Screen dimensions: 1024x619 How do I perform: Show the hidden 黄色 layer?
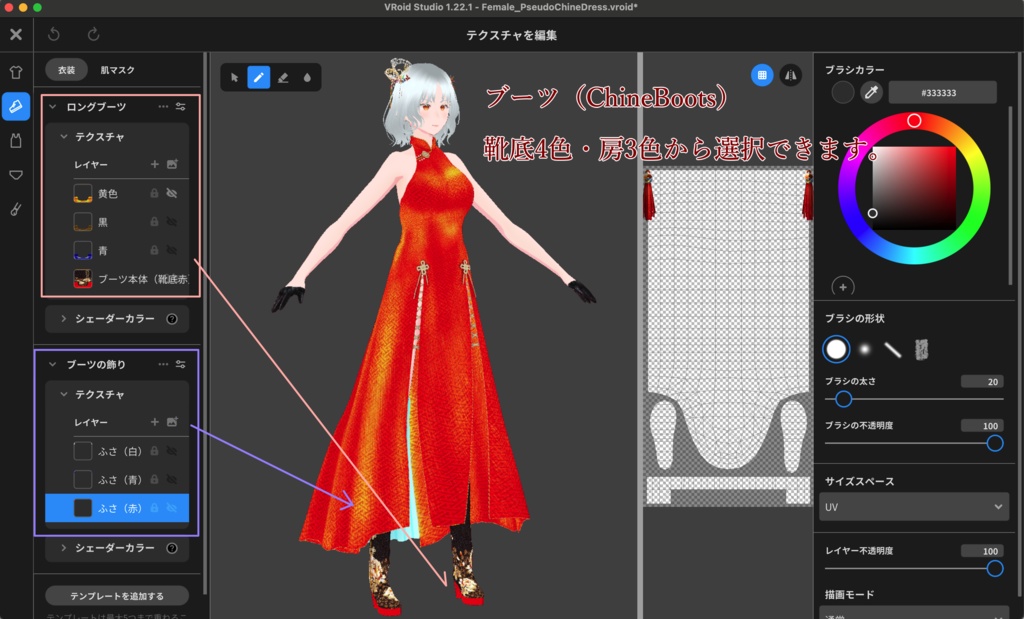click(x=170, y=193)
